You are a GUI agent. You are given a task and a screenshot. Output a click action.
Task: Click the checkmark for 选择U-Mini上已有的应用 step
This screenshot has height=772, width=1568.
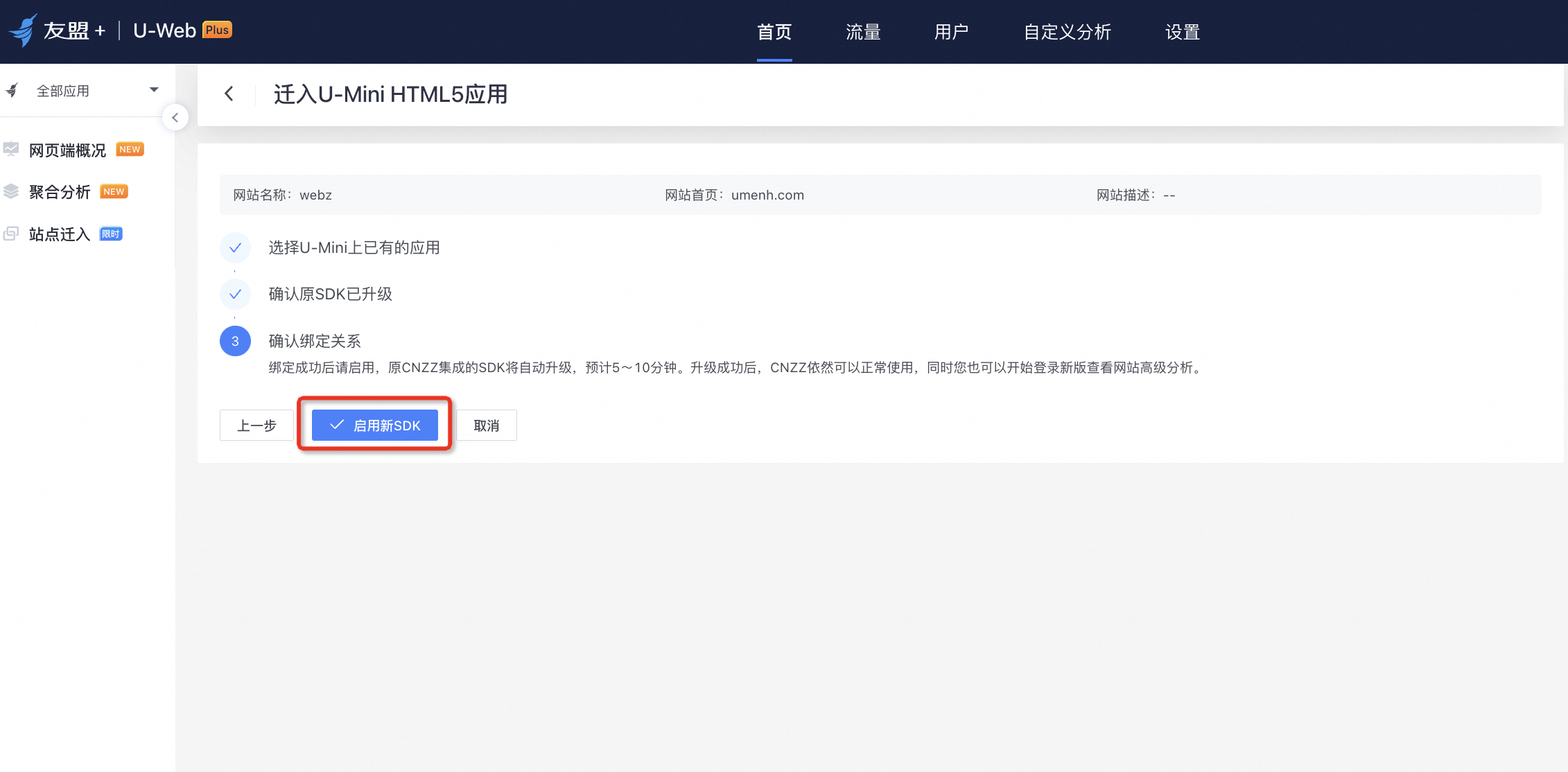coord(235,248)
